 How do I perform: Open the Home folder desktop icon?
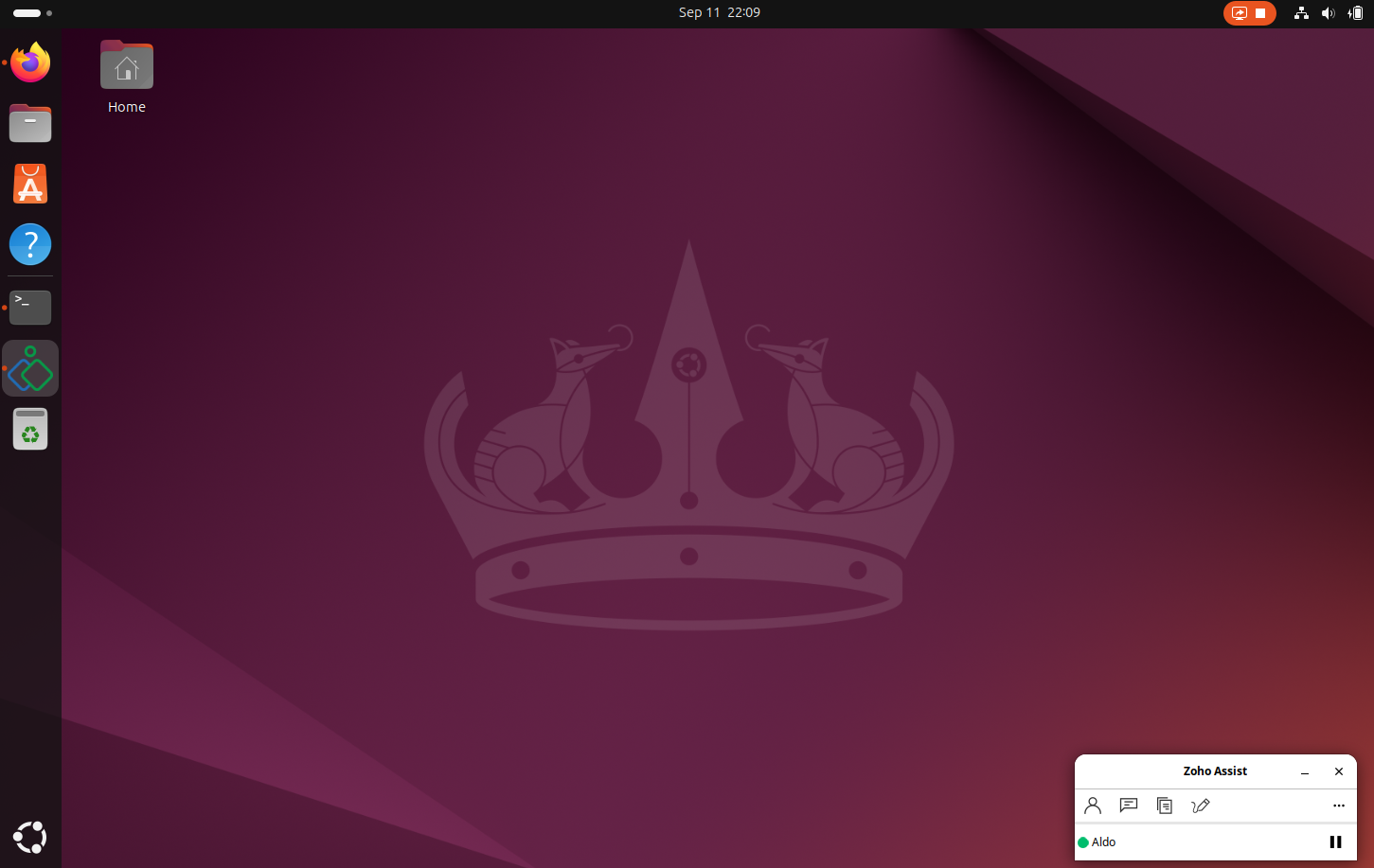click(x=127, y=76)
